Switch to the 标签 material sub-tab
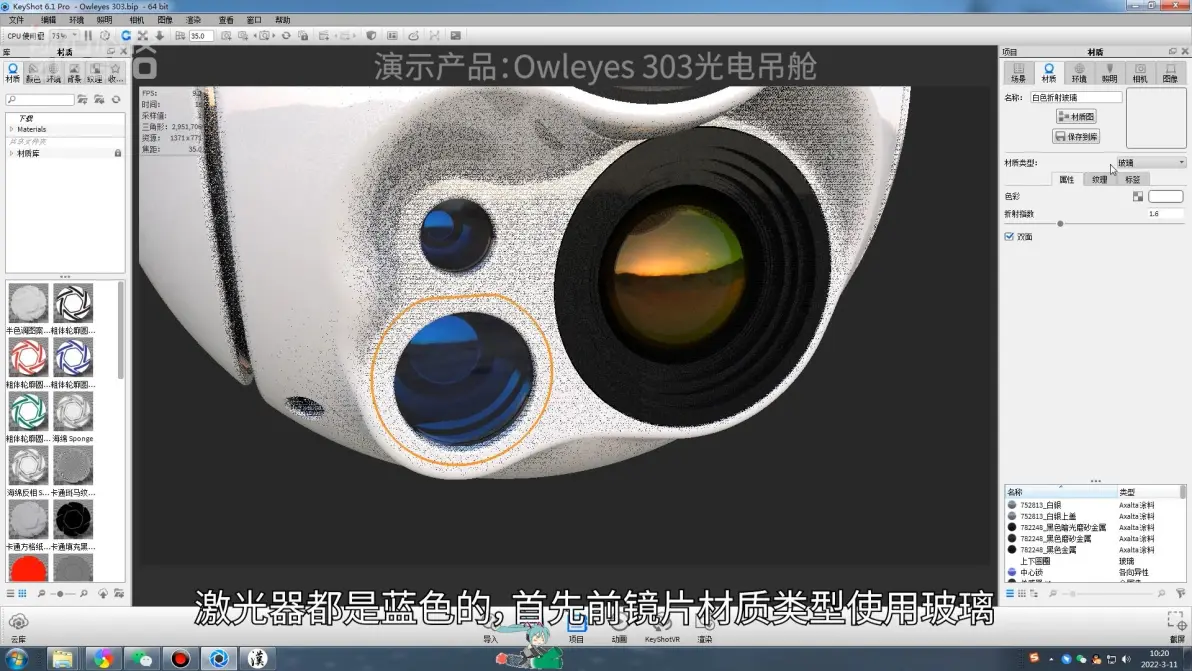 (x=1133, y=179)
